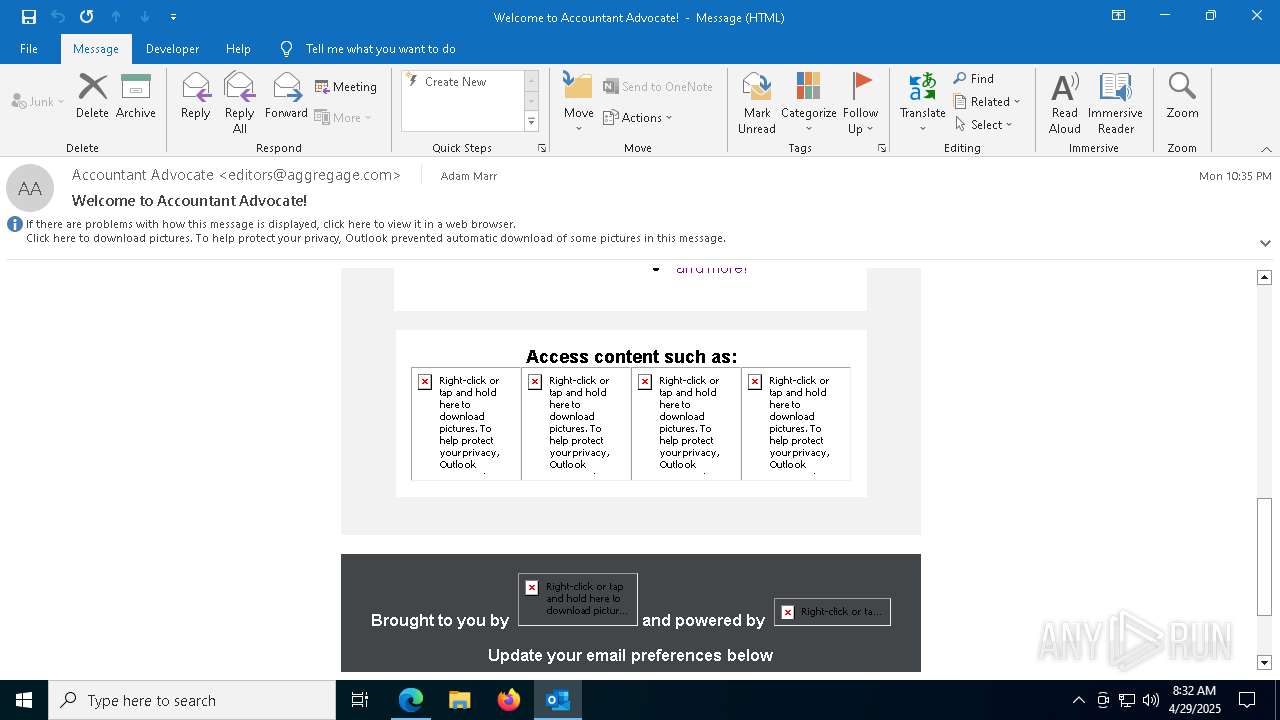1280x720 pixels.
Task: Reply with a Meeting
Action: point(346,87)
